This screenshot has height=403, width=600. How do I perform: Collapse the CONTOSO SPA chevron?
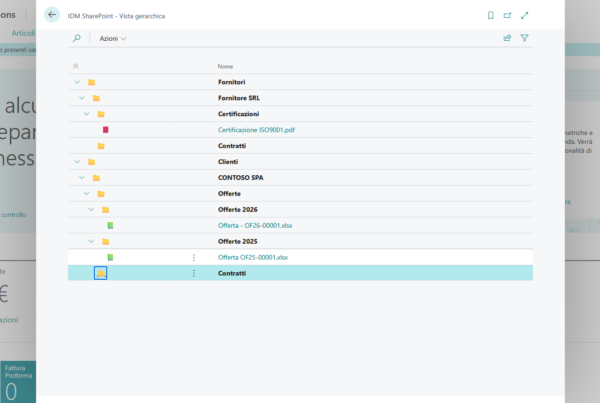(82, 178)
